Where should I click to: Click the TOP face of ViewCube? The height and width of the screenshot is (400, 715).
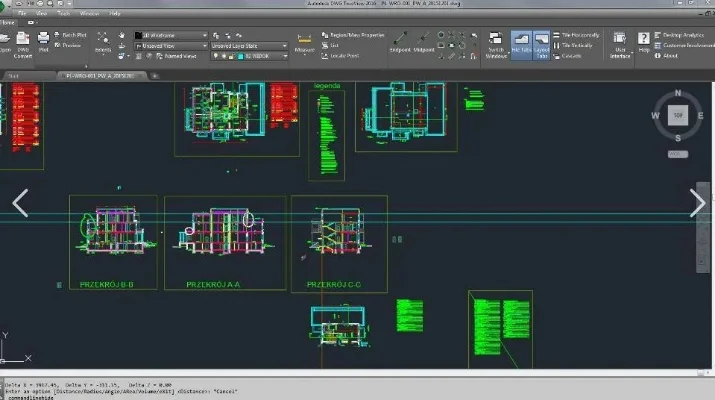pyautogui.click(x=675, y=116)
